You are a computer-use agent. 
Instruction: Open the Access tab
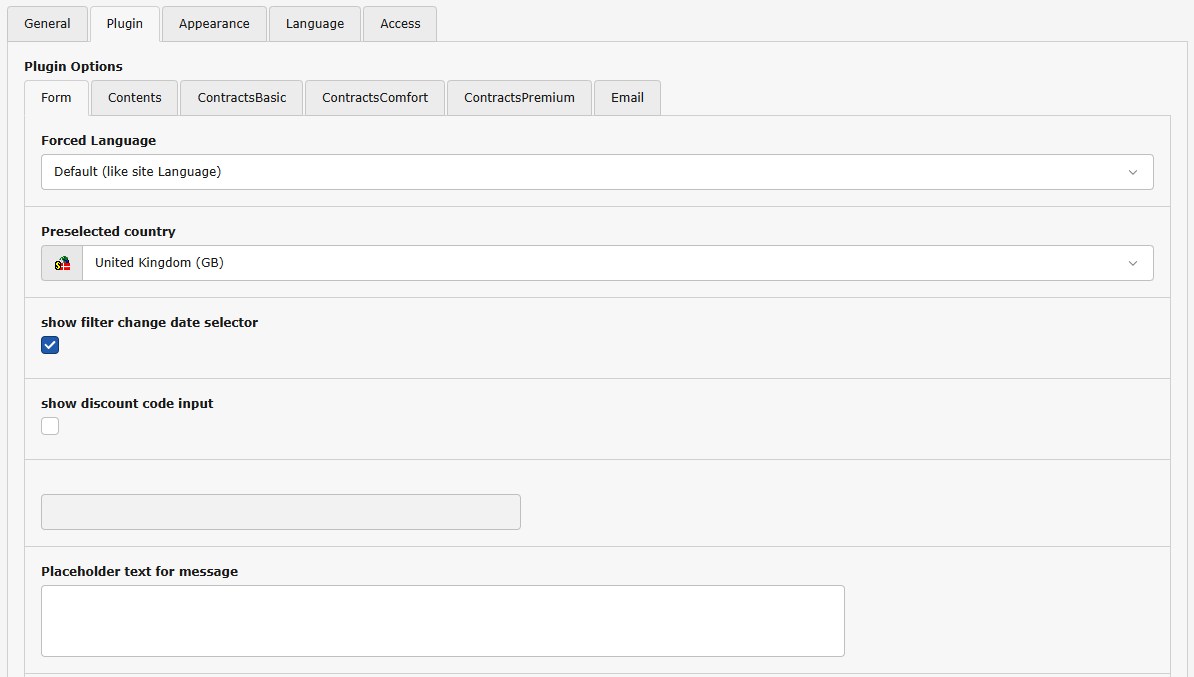400,24
